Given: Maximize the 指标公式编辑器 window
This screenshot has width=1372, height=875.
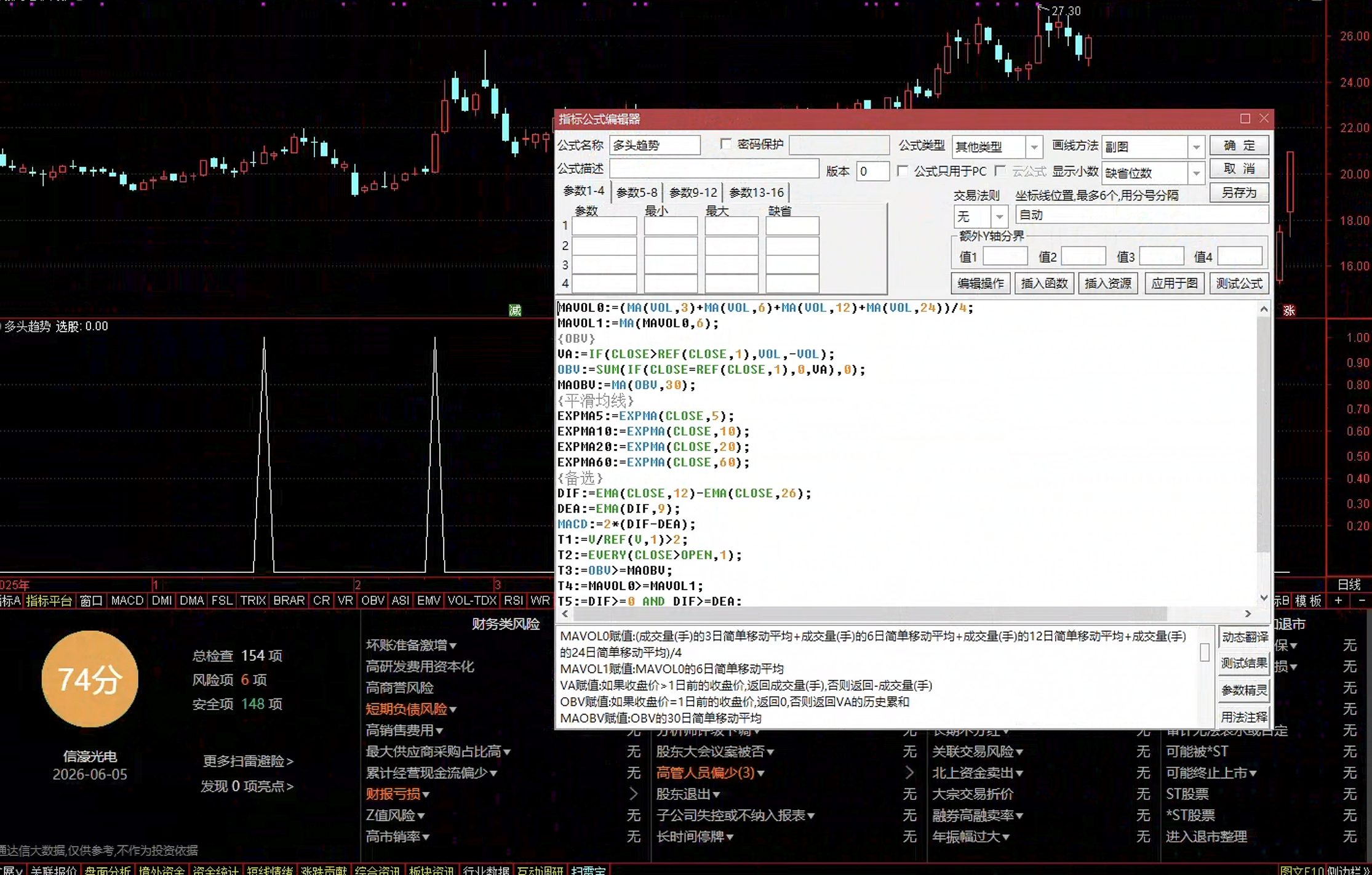Looking at the screenshot, I should click(1245, 118).
